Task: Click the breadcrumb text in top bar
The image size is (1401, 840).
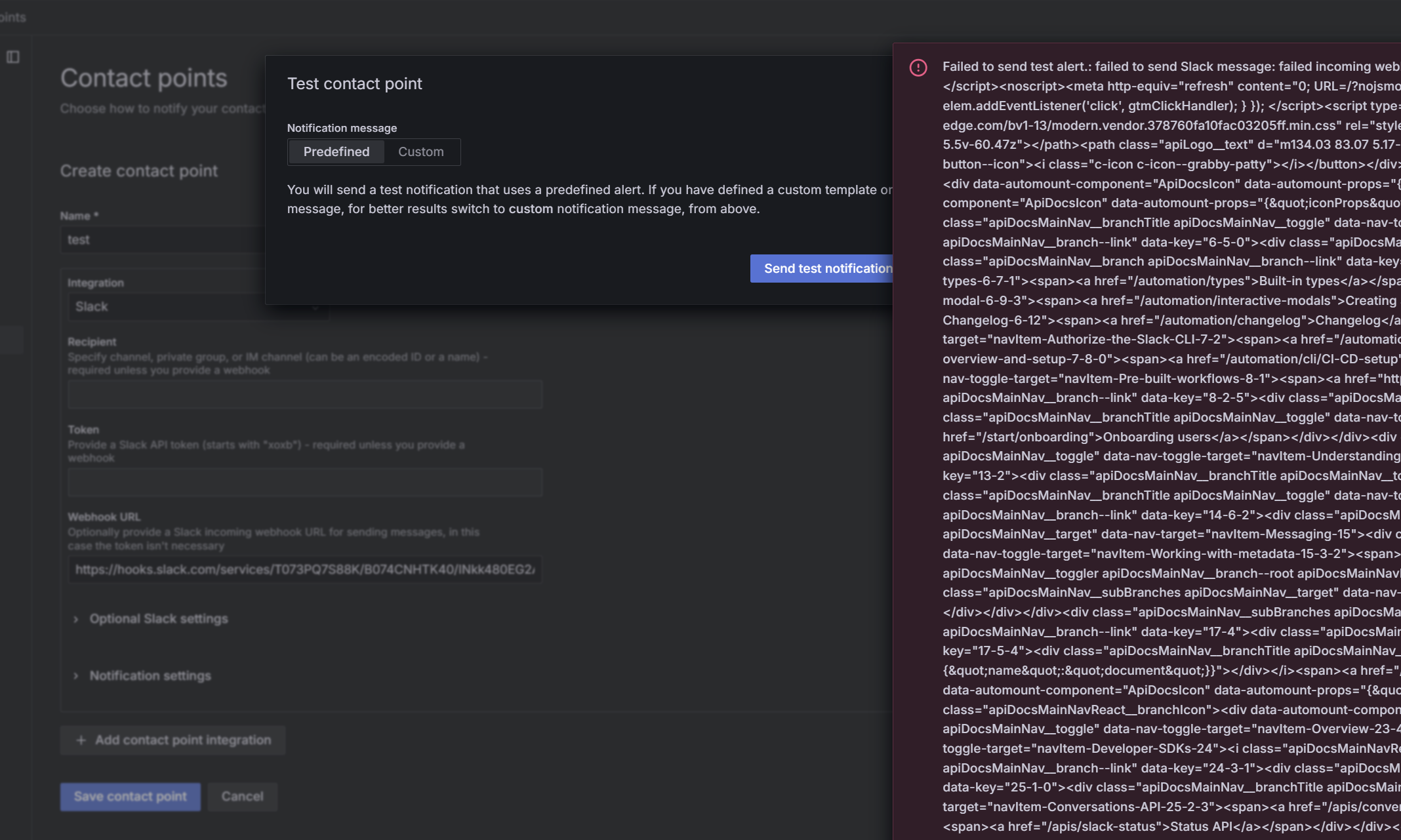Action: 13,17
